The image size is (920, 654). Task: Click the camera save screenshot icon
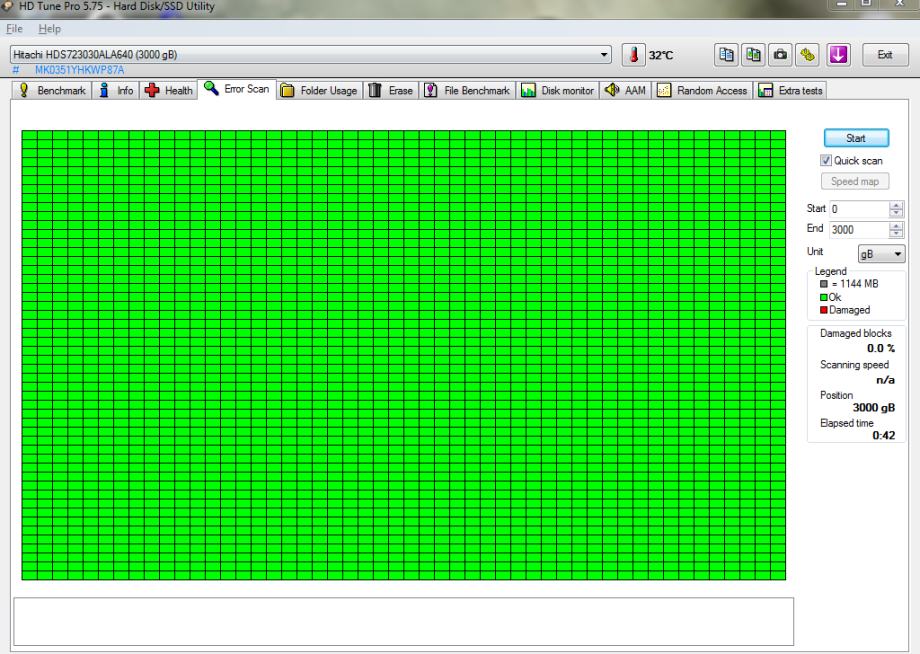point(780,55)
